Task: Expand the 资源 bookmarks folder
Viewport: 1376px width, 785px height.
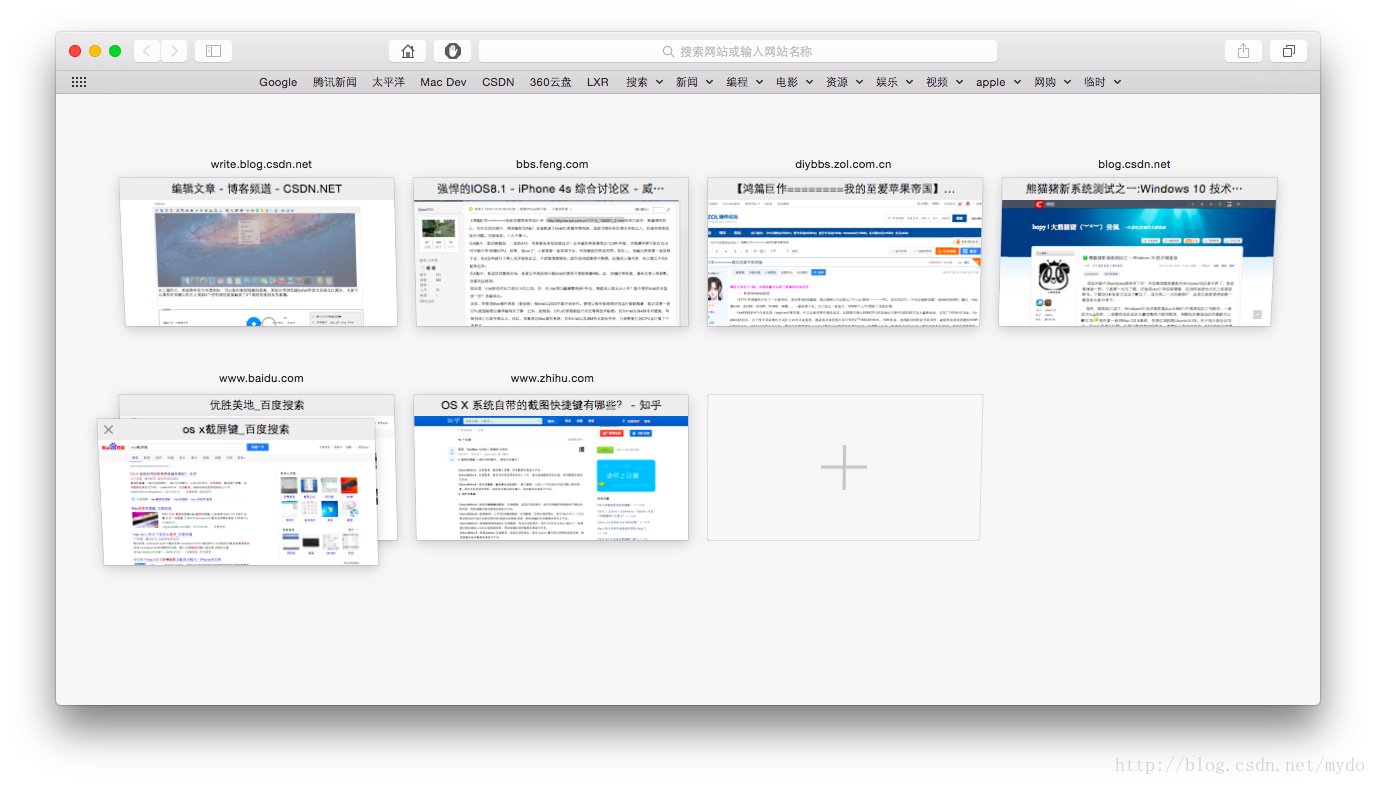Action: click(844, 82)
